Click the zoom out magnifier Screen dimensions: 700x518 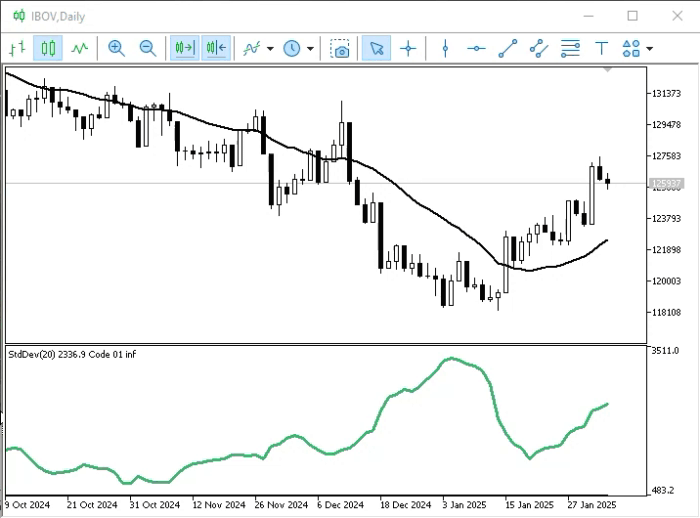click(x=148, y=48)
